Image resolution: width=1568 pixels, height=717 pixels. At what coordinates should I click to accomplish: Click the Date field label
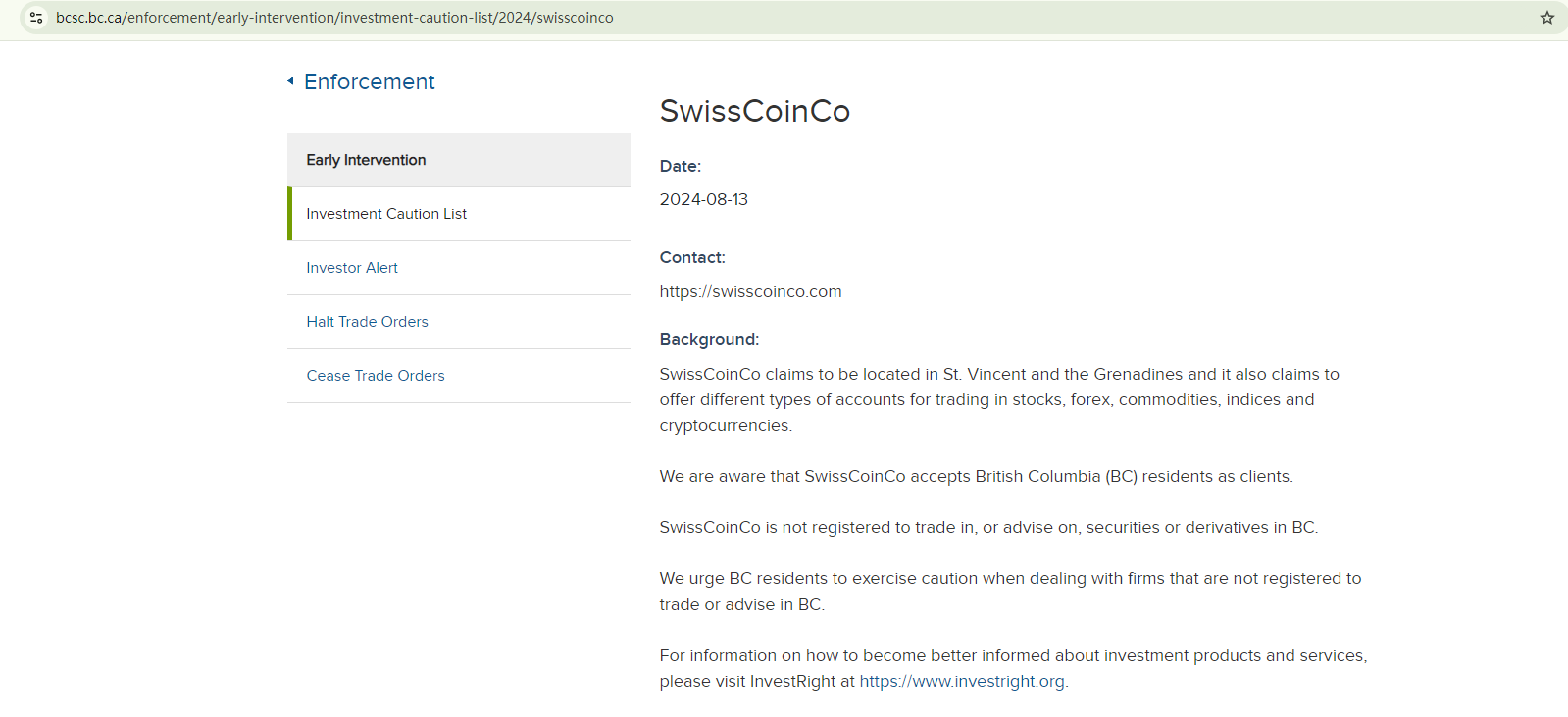pos(680,167)
